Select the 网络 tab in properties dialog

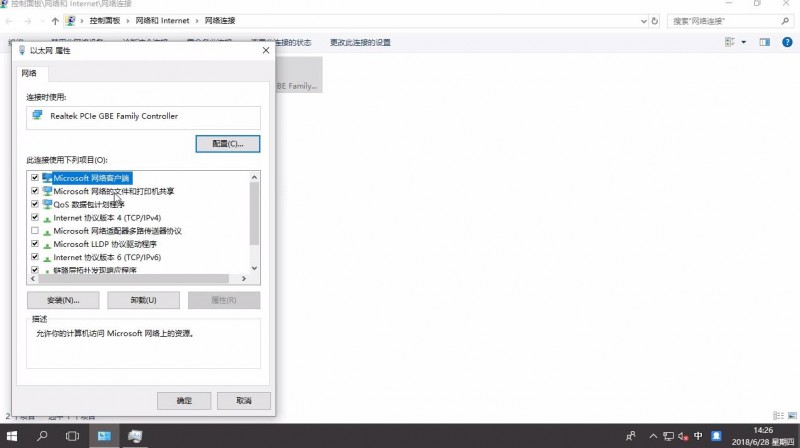click(x=30, y=73)
